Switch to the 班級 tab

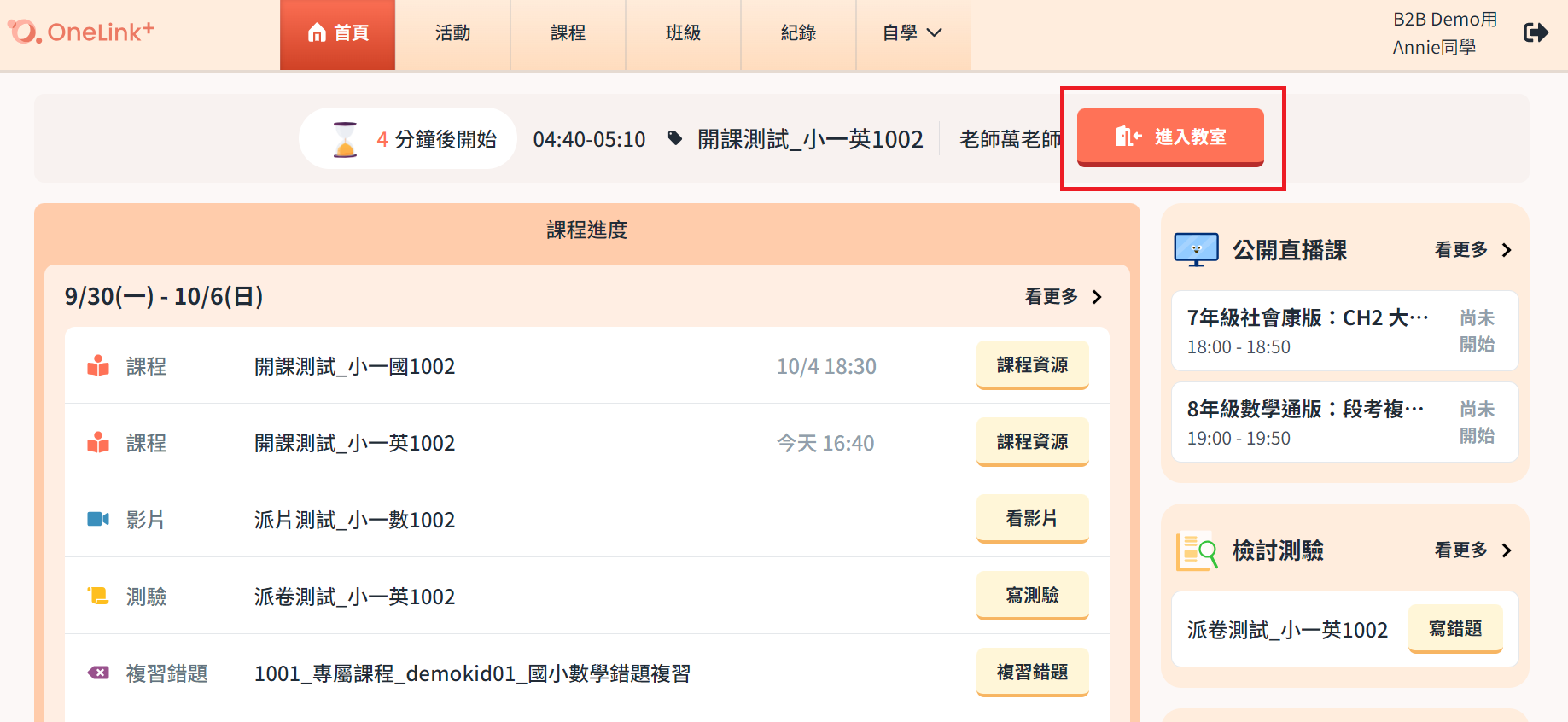[x=683, y=34]
